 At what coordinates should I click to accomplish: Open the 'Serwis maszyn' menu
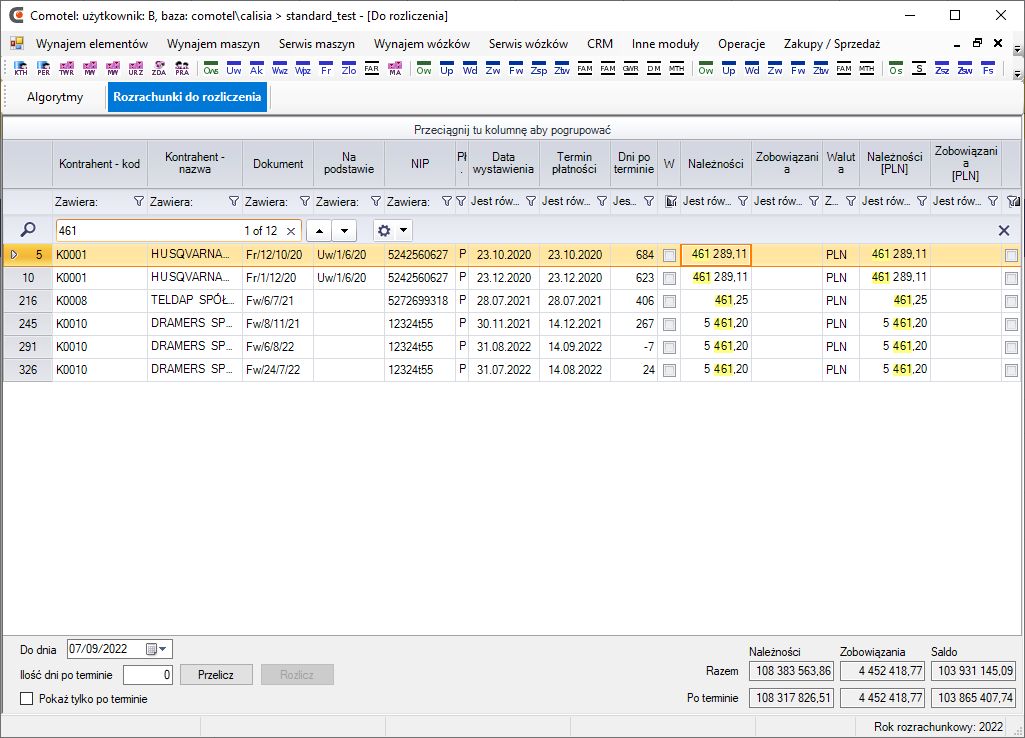tap(316, 44)
